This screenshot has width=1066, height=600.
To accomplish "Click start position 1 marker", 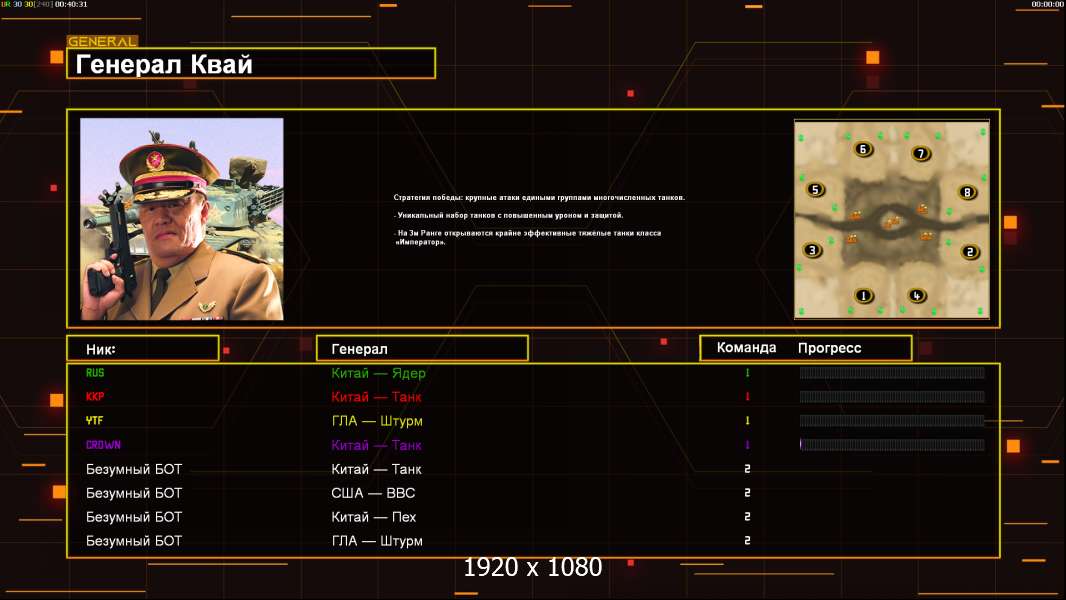I will tap(863, 296).
